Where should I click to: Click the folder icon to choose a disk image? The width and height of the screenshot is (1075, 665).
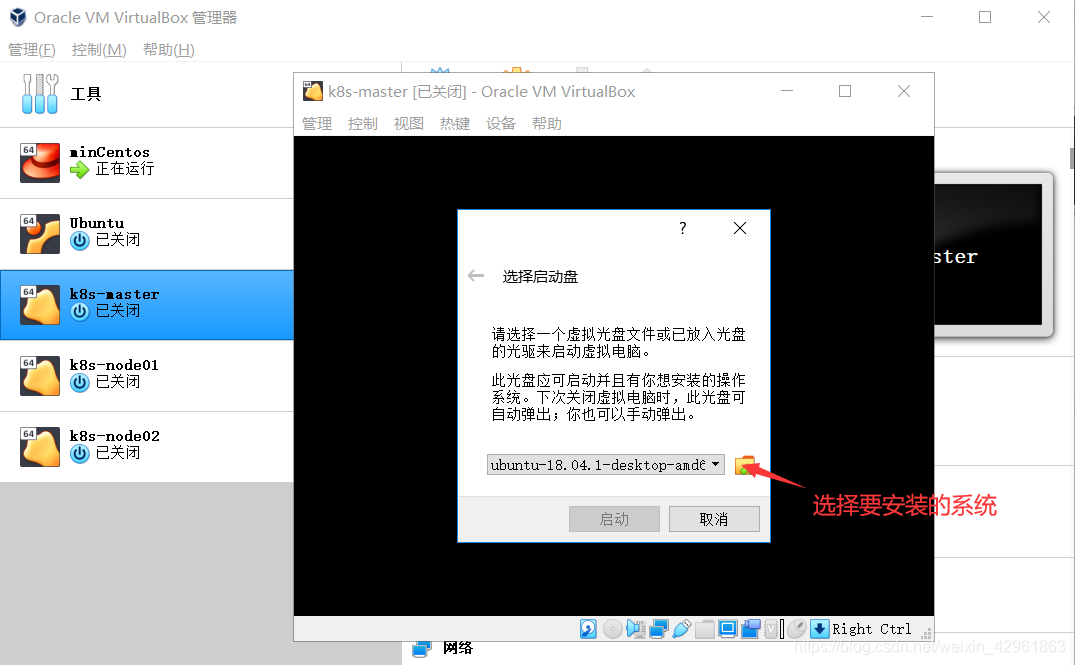745,465
